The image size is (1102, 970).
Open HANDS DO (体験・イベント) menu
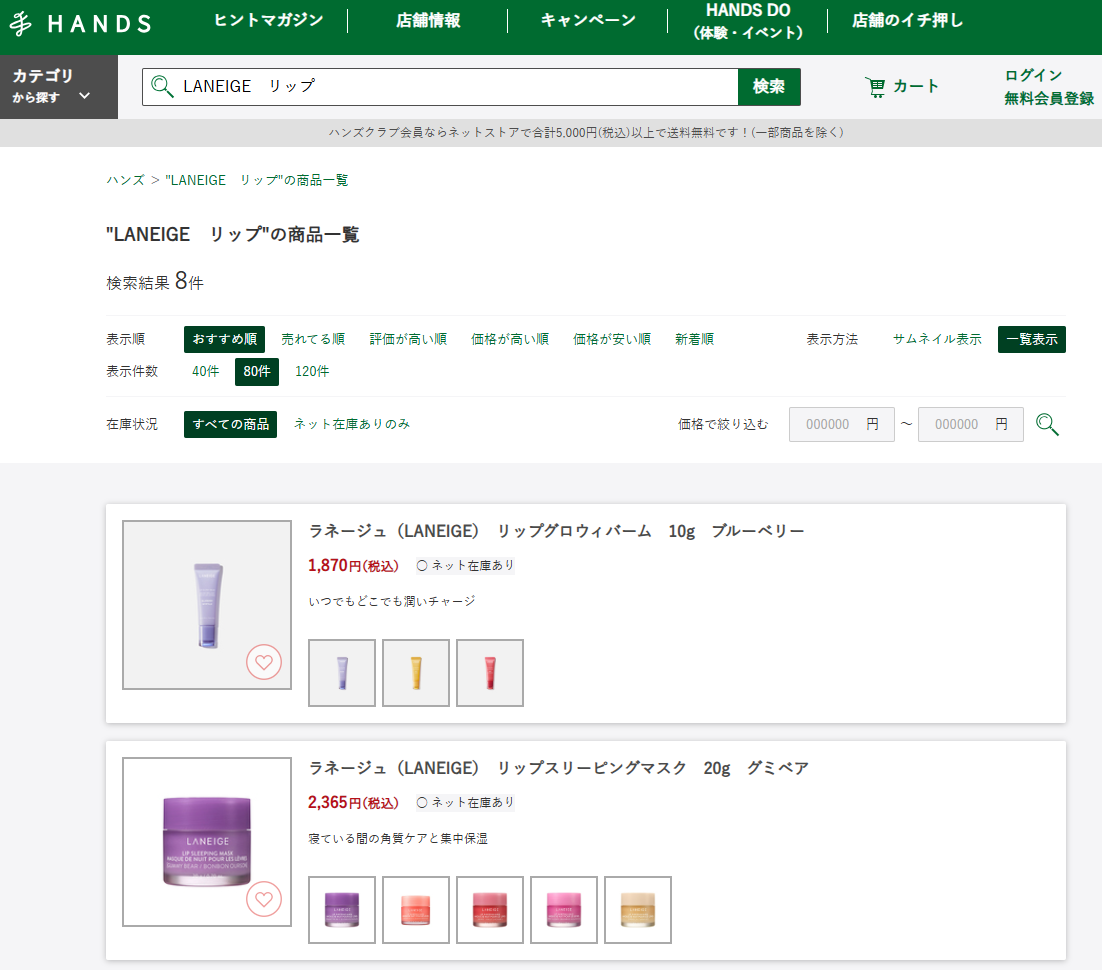click(748, 21)
